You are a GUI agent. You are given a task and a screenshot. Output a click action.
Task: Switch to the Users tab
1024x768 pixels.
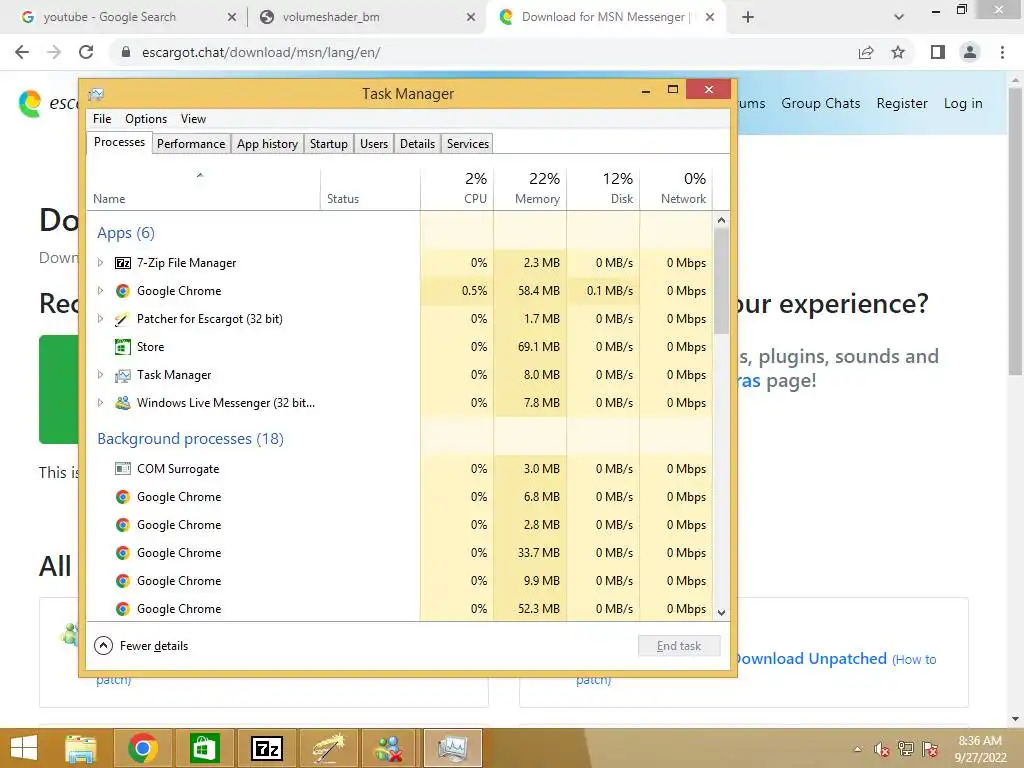(x=374, y=144)
